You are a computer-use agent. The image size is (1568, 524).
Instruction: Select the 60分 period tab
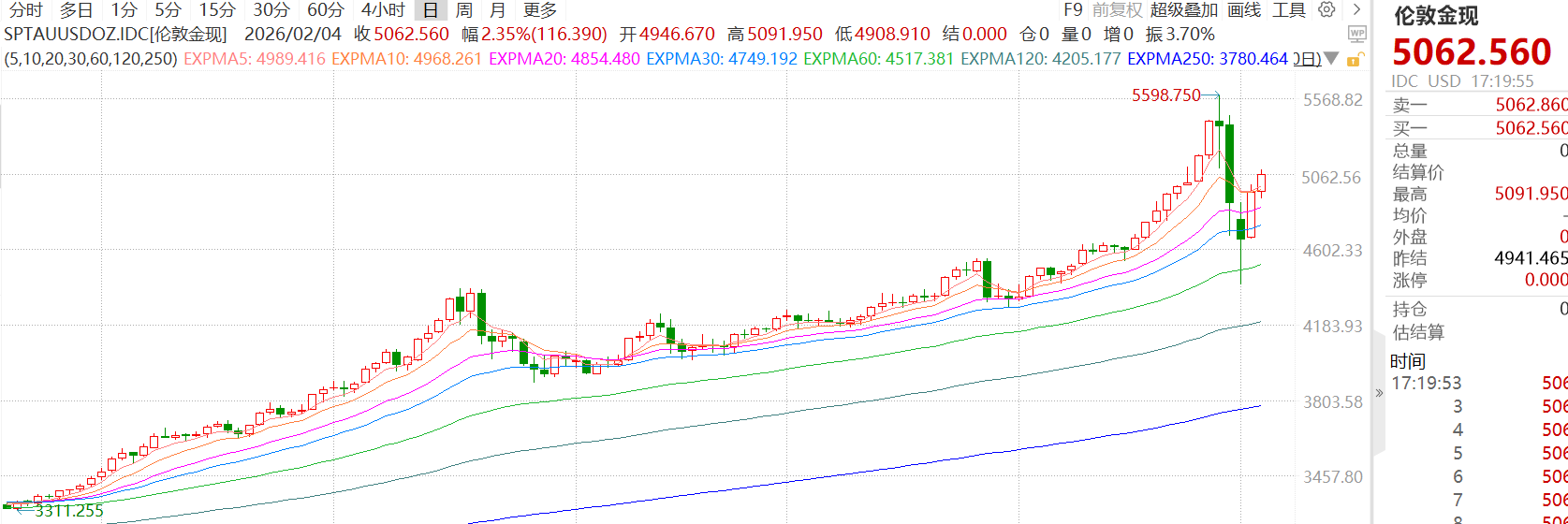point(326,10)
